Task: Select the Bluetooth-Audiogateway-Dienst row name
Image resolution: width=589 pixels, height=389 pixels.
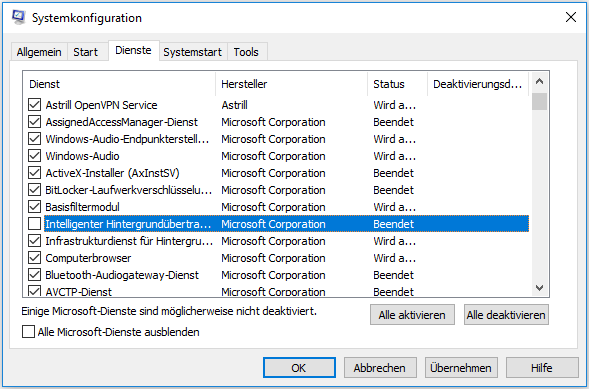Action: click(122, 275)
